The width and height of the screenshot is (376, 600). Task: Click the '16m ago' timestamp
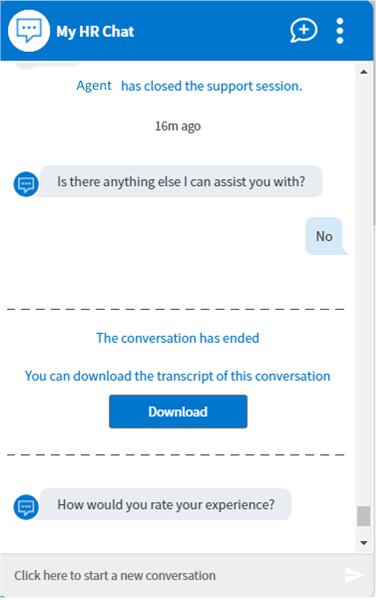click(178, 126)
